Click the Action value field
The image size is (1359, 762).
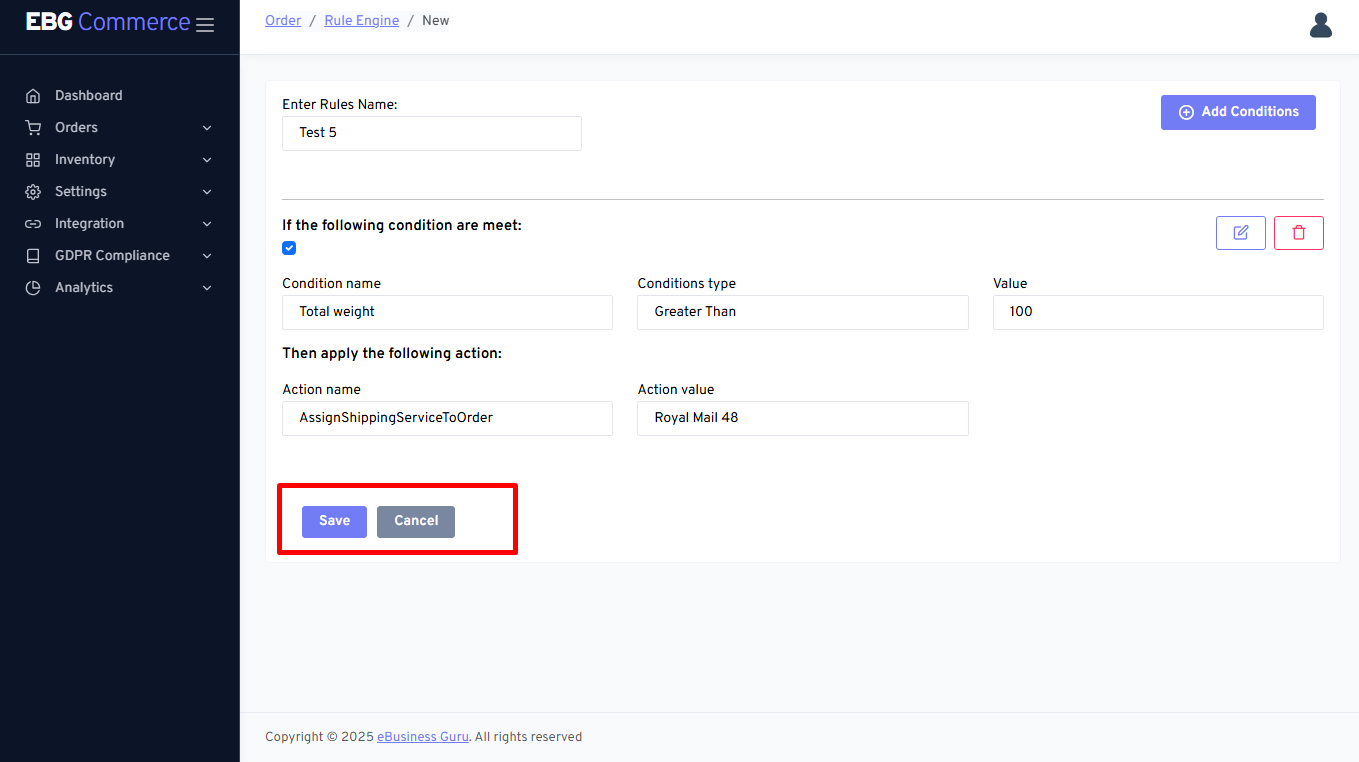(x=802, y=418)
